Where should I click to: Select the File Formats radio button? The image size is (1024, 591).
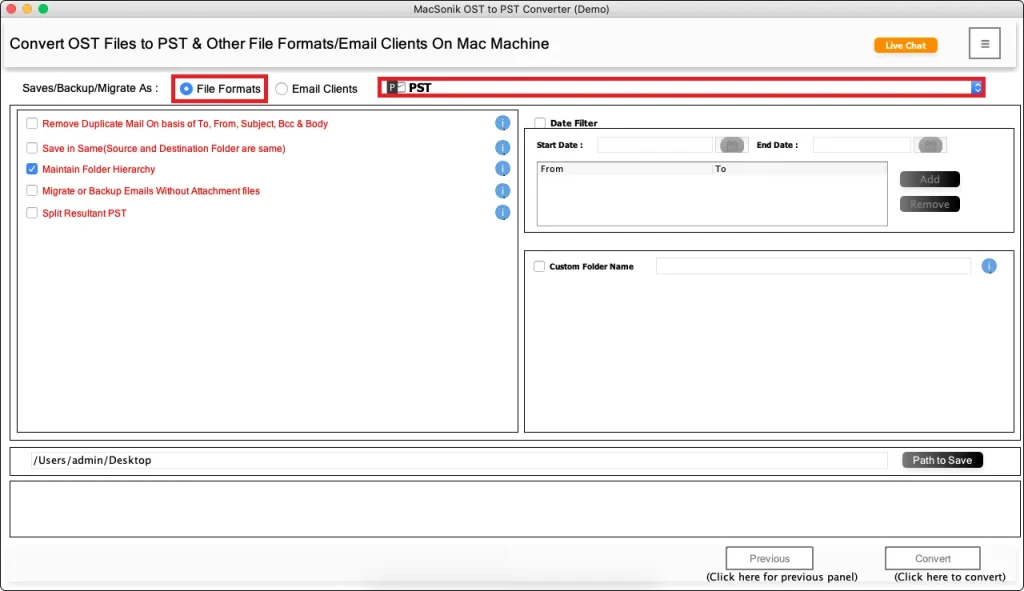pos(187,89)
